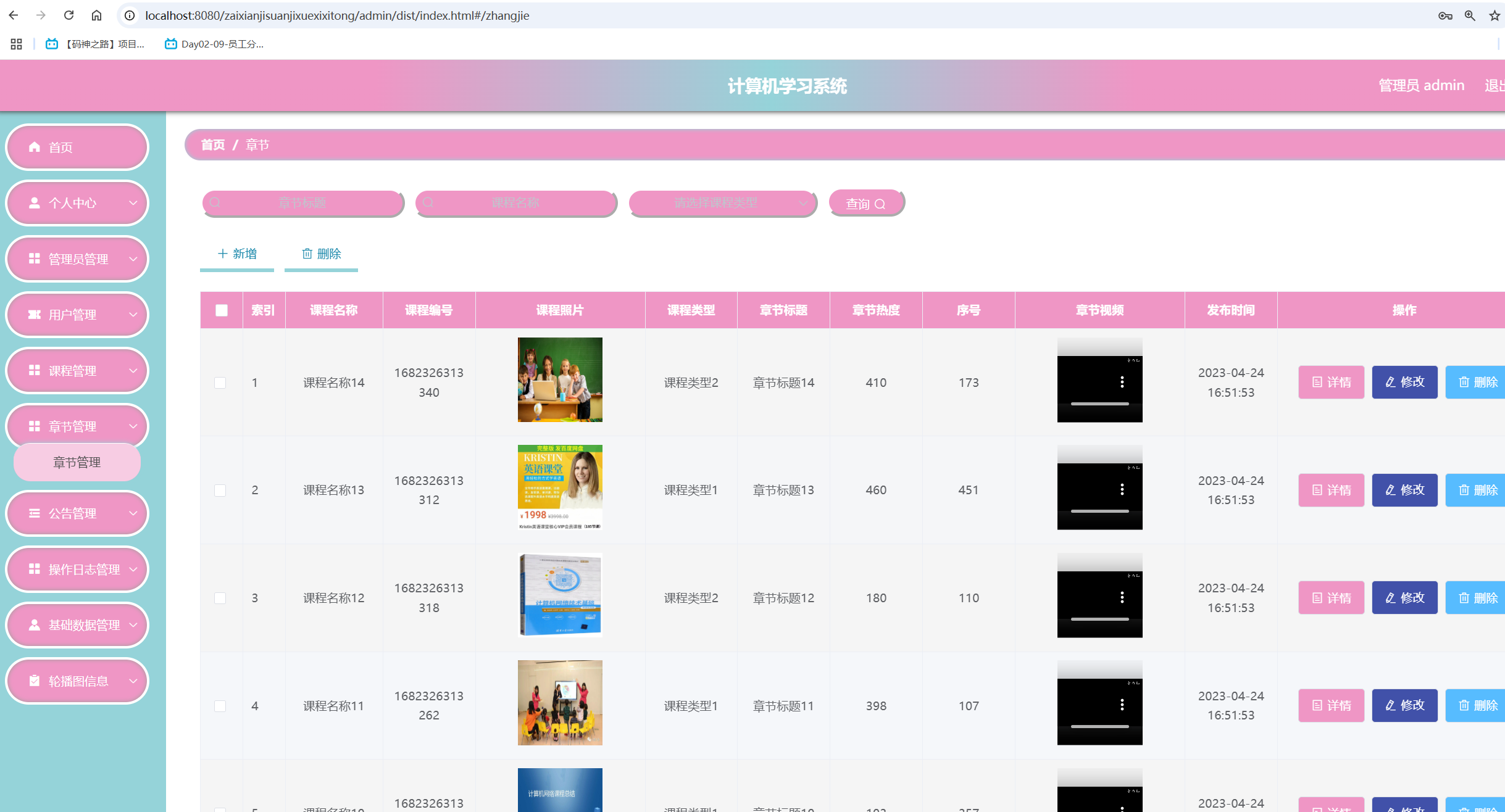Image resolution: width=1505 pixels, height=812 pixels.
Task: Expand 操作日志管理 menu chevron
Action: coord(133,569)
